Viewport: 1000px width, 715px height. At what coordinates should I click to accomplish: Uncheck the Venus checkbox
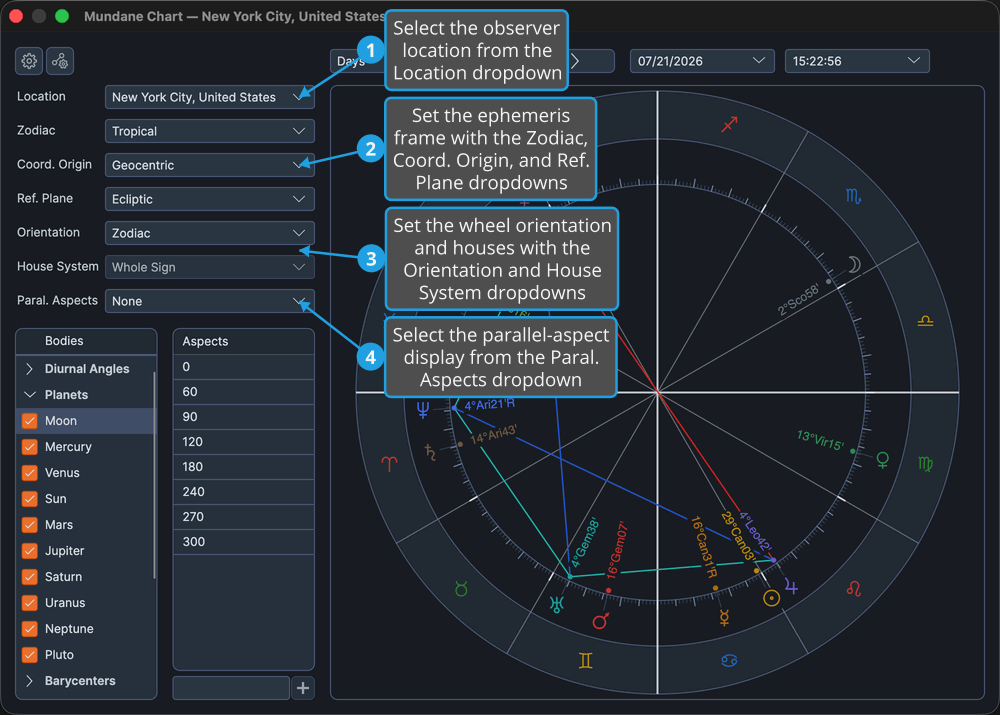tap(29, 473)
